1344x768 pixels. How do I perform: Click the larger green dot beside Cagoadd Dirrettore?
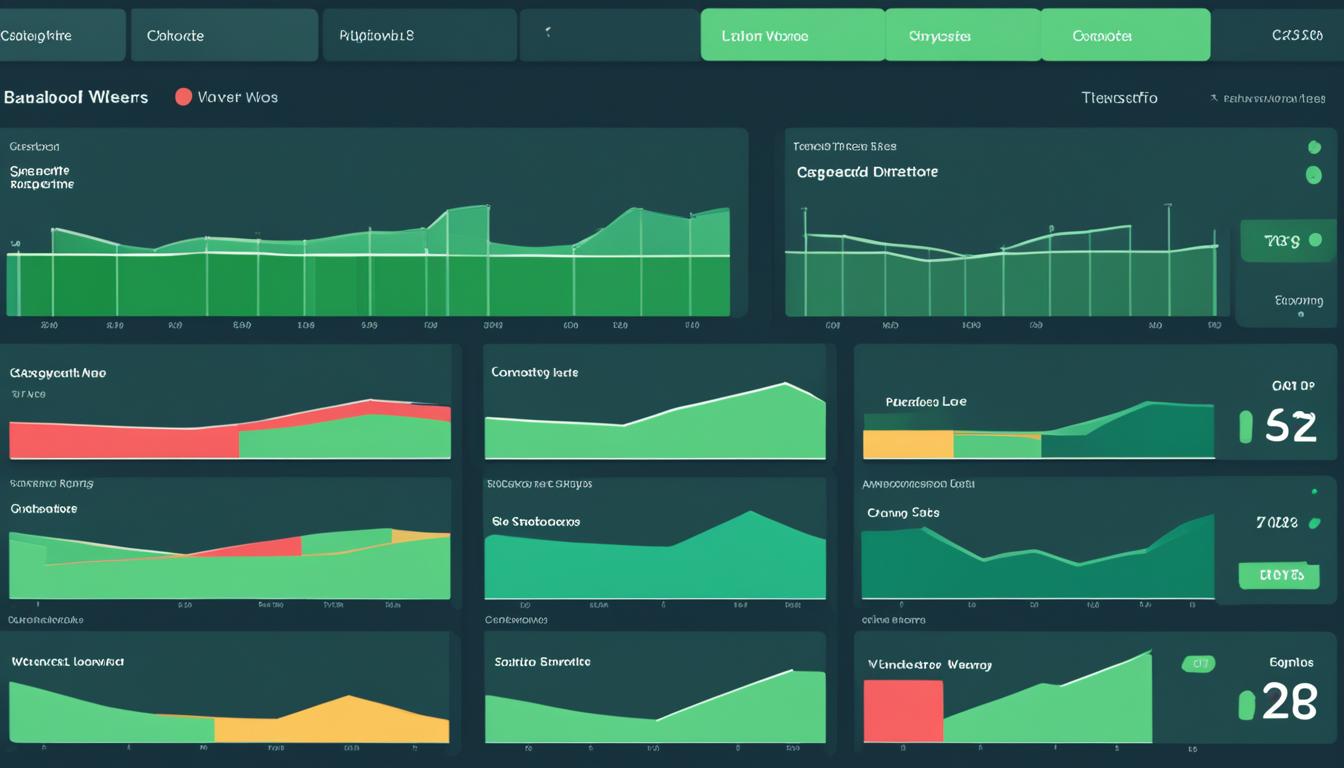(1314, 175)
